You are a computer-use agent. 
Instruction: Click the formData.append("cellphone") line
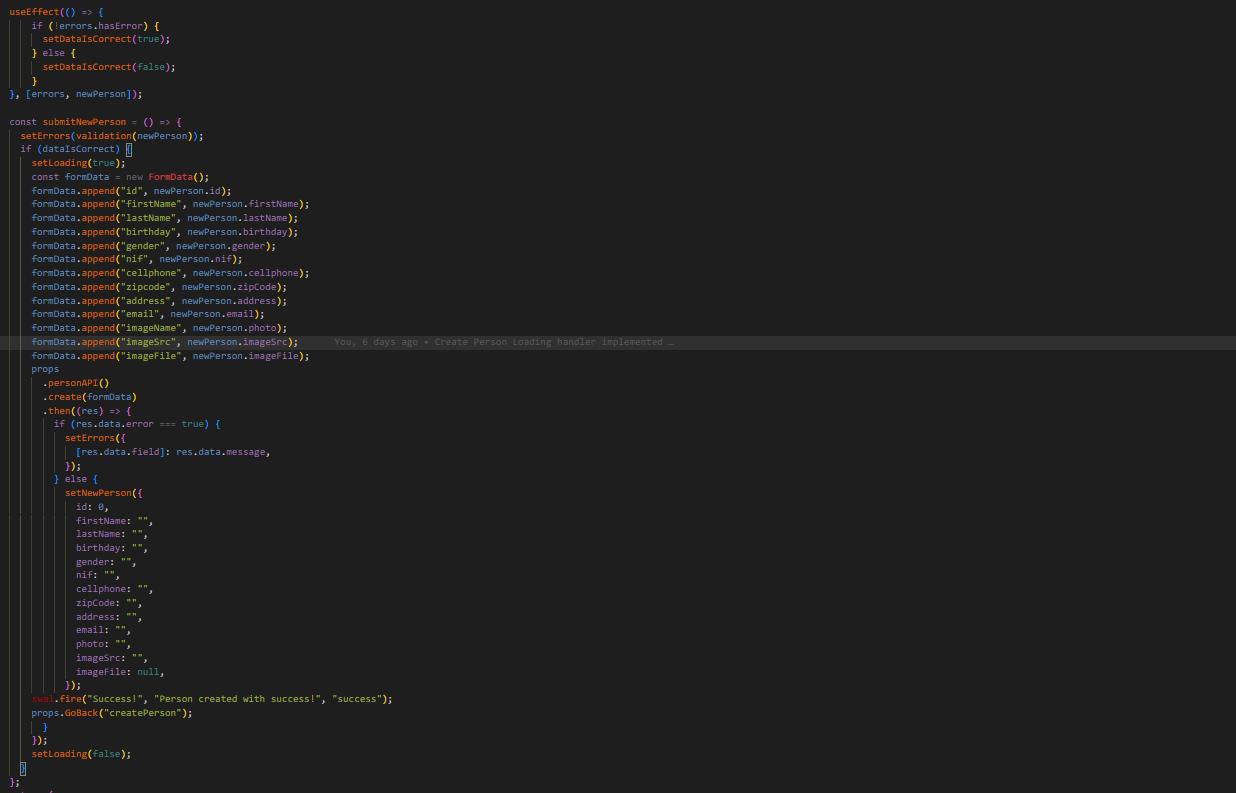coord(170,273)
